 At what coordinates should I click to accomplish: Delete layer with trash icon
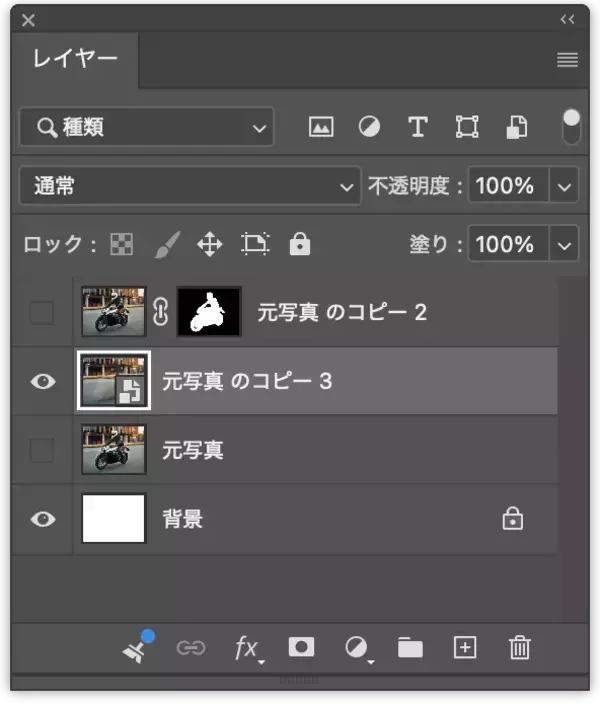[519, 647]
